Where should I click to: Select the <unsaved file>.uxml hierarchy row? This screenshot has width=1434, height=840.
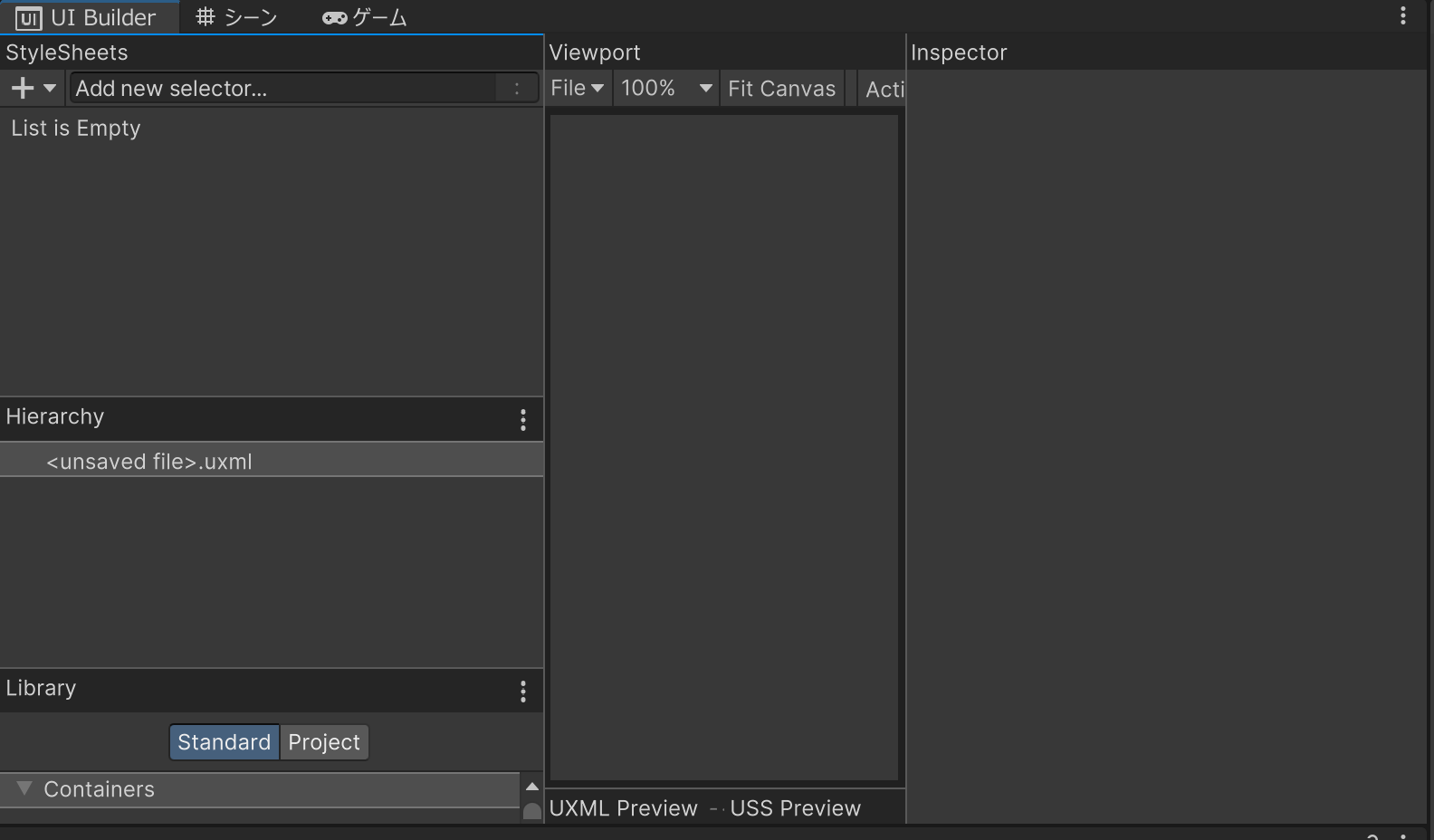(272, 461)
